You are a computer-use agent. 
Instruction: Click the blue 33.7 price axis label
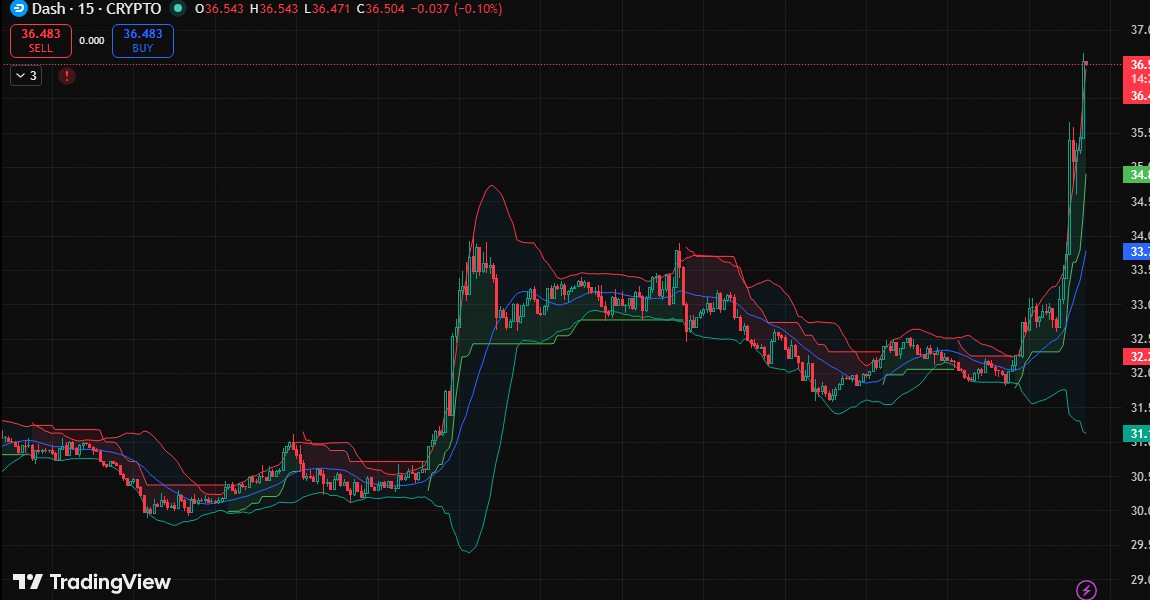[x=1137, y=251]
